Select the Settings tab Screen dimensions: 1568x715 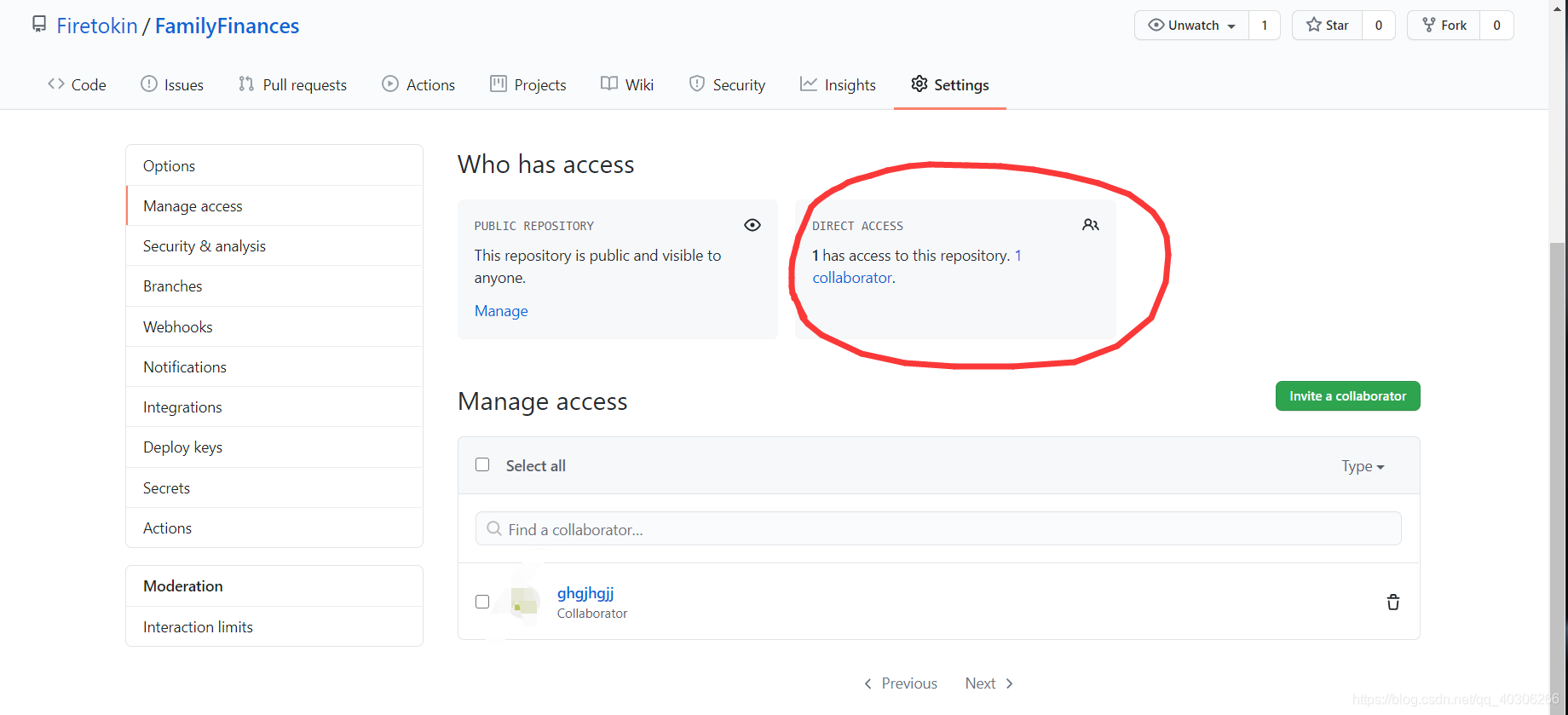pyautogui.click(x=950, y=84)
